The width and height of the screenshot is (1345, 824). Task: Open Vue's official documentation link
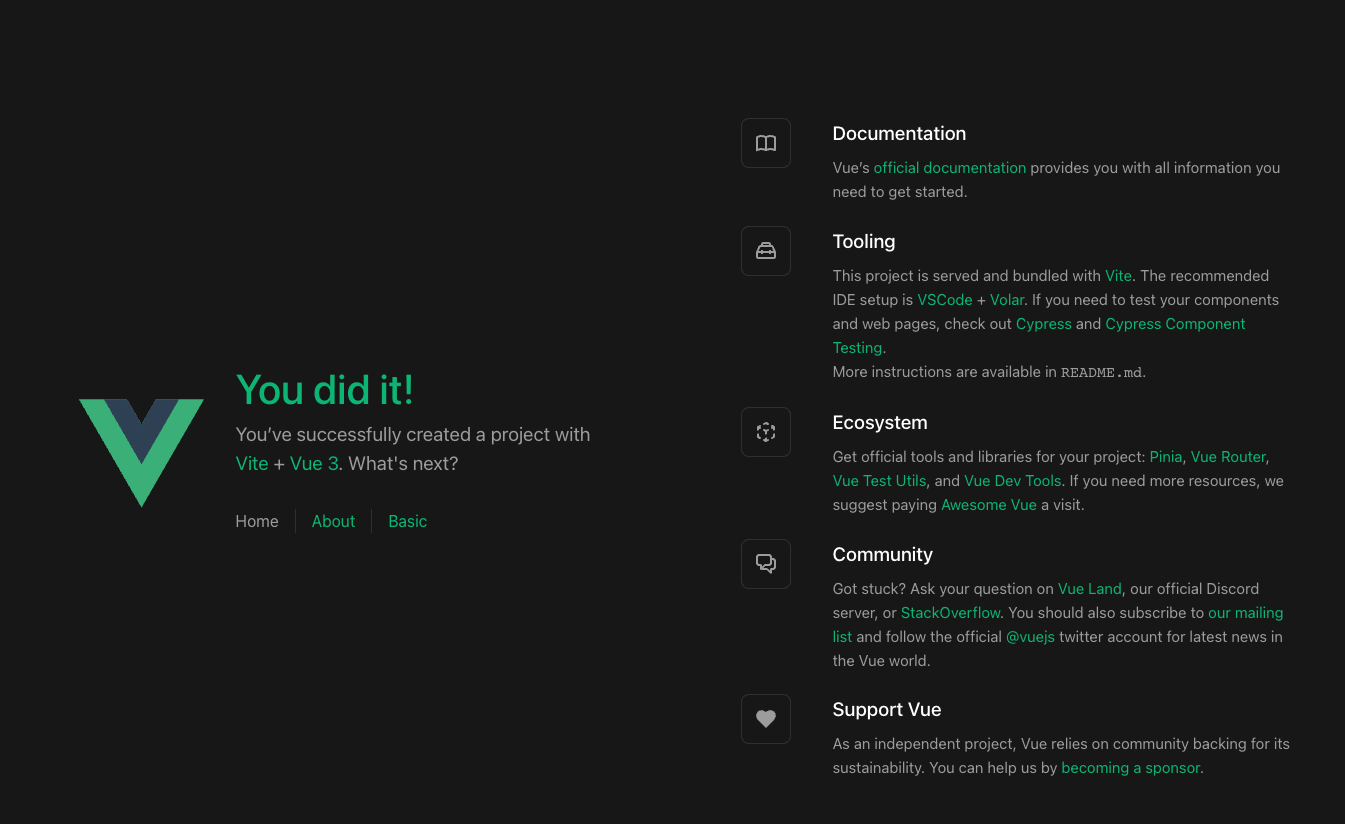coord(949,167)
